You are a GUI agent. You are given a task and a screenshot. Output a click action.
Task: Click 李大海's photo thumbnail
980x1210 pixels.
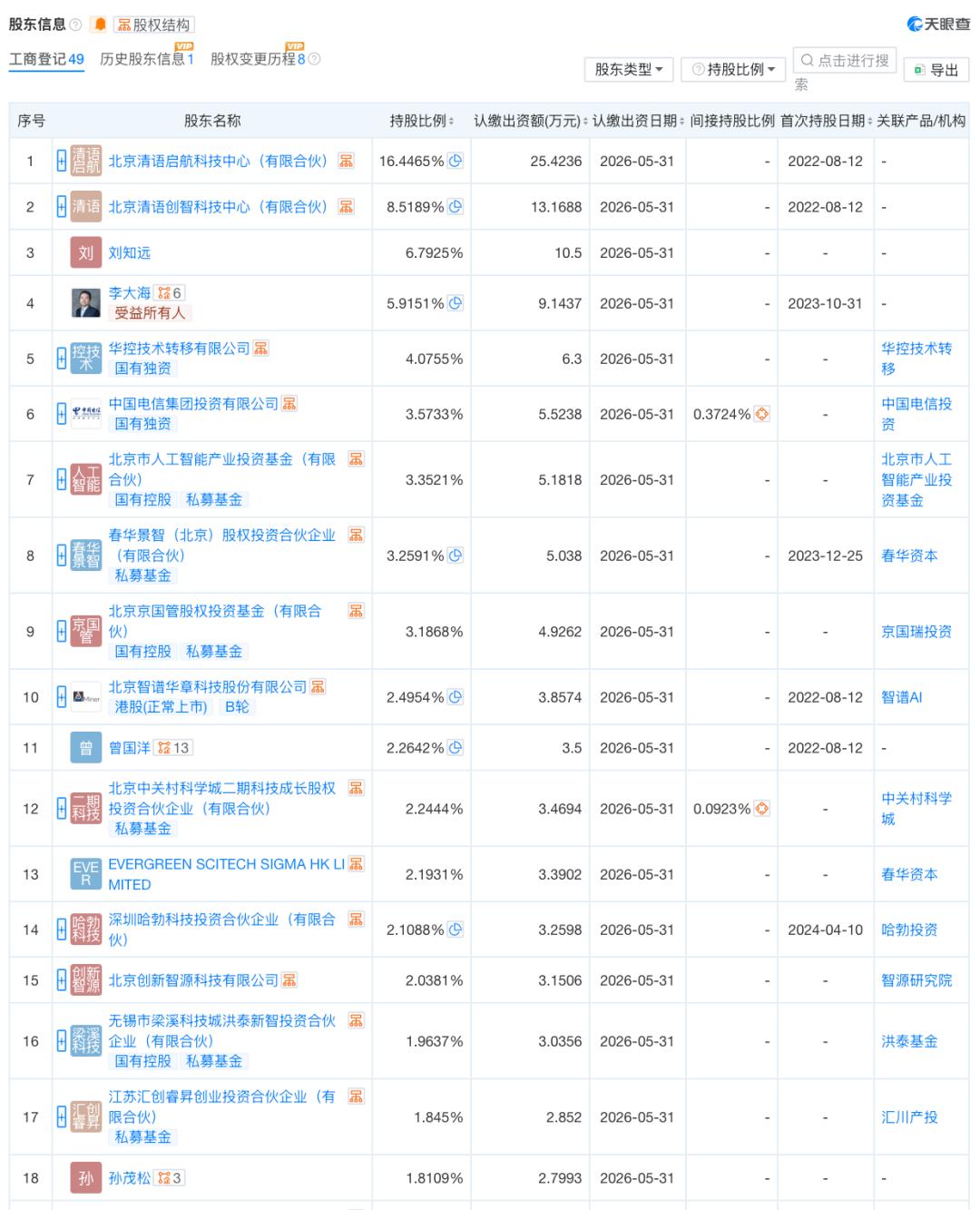click(x=86, y=303)
